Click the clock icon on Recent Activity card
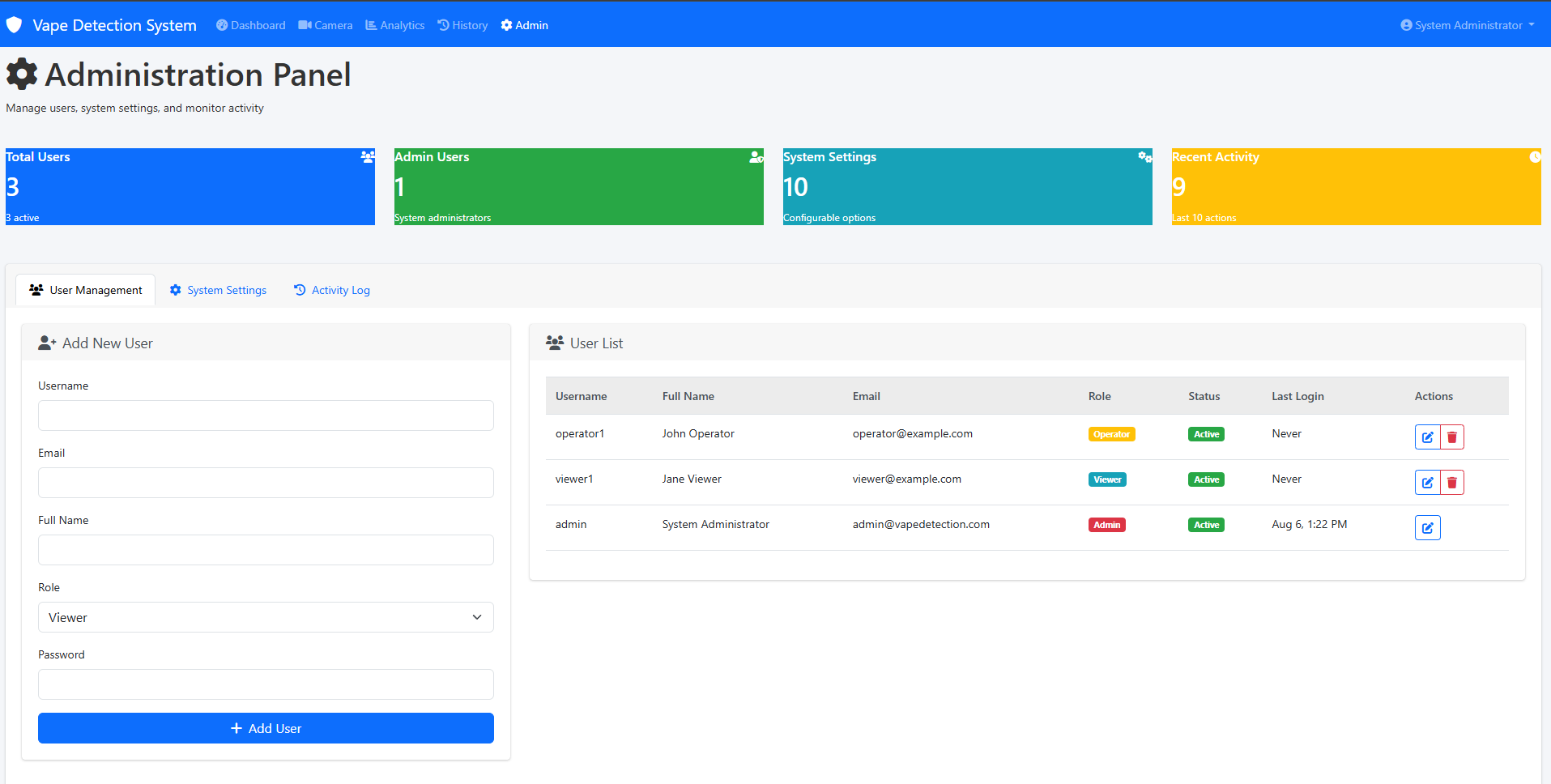1551x784 pixels. pos(1534,157)
